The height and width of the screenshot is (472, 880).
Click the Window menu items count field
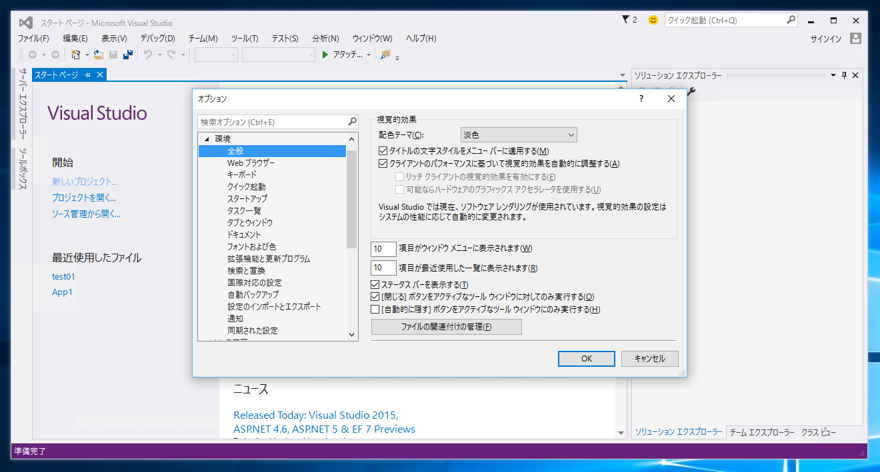point(383,249)
